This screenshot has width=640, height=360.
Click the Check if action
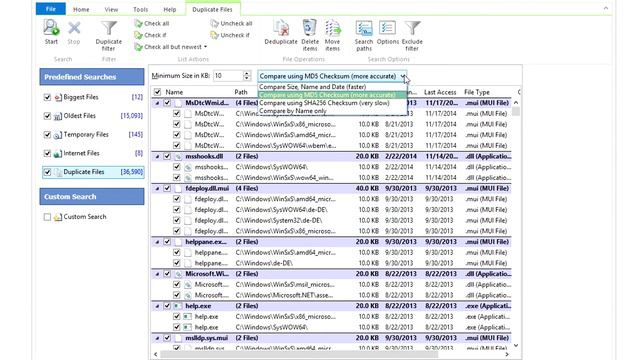tap(150, 35)
